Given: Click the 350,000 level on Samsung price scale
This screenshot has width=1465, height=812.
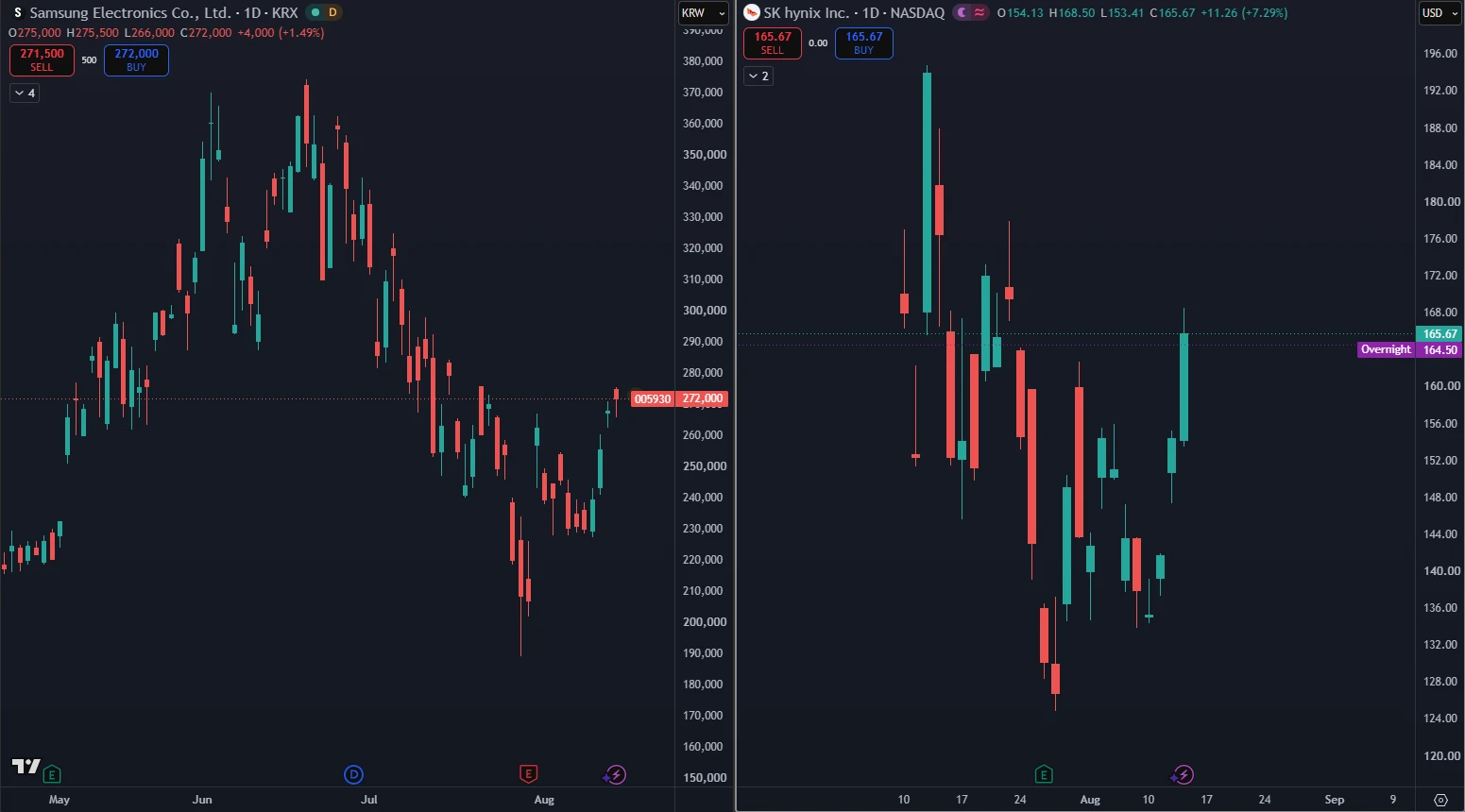Looking at the screenshot, I should tap(705, 155).
